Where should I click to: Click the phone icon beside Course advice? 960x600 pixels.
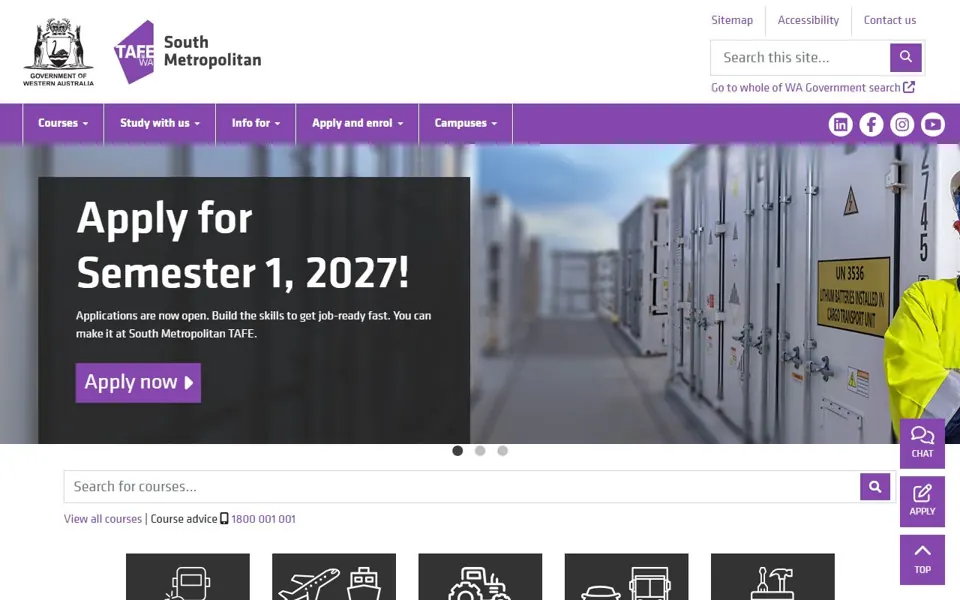tap(224, 519)
